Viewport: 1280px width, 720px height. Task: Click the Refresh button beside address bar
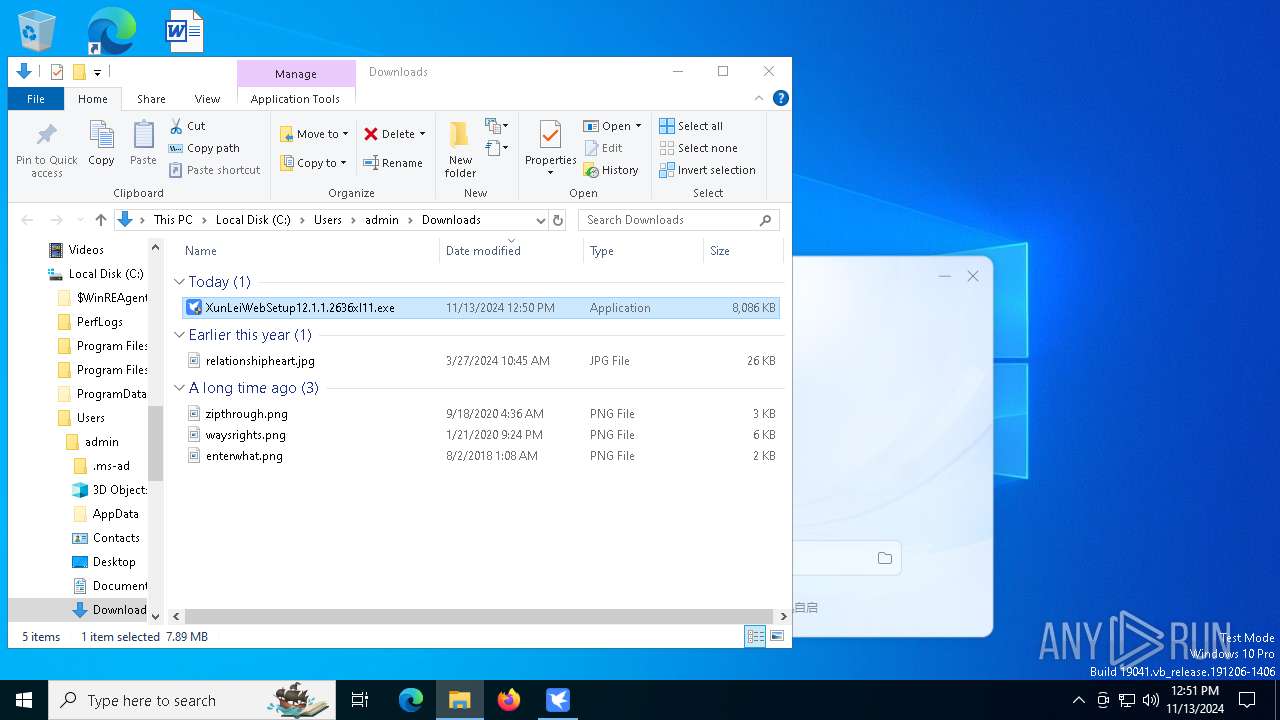pyautogui.click(x=558, y=220)
